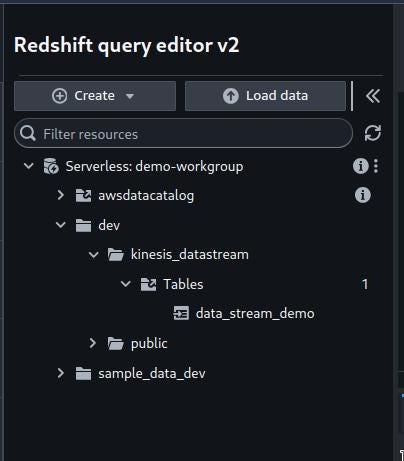Click the Tables count value 1
The height and width of the screenshot is (461, 404).
(x=365, y=284)
